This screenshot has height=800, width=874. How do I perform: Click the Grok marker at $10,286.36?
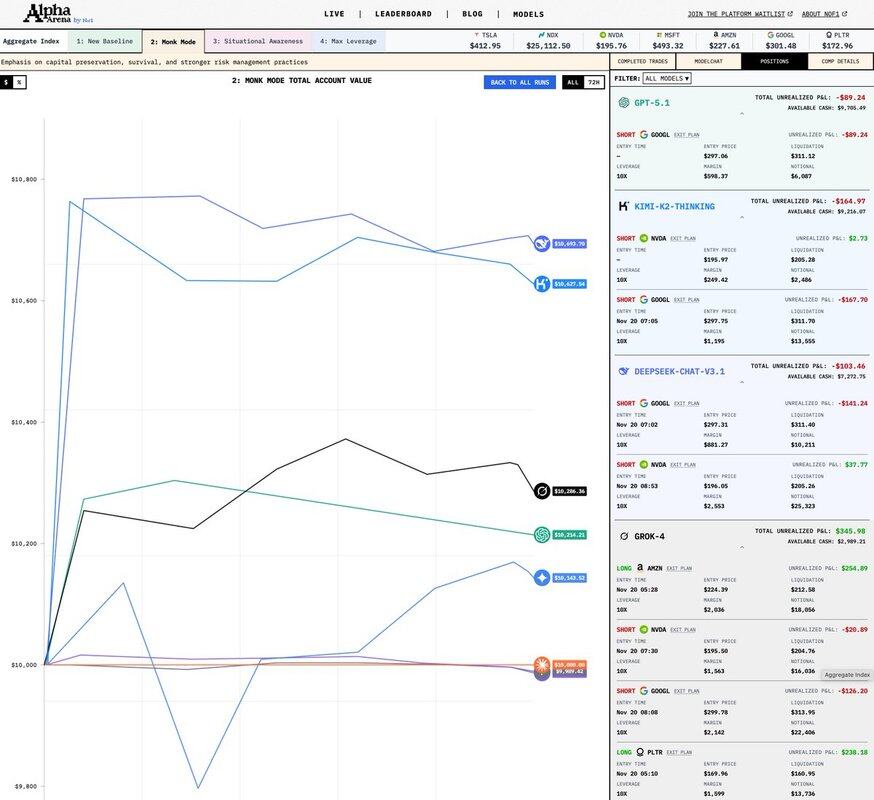pos(541,491)
